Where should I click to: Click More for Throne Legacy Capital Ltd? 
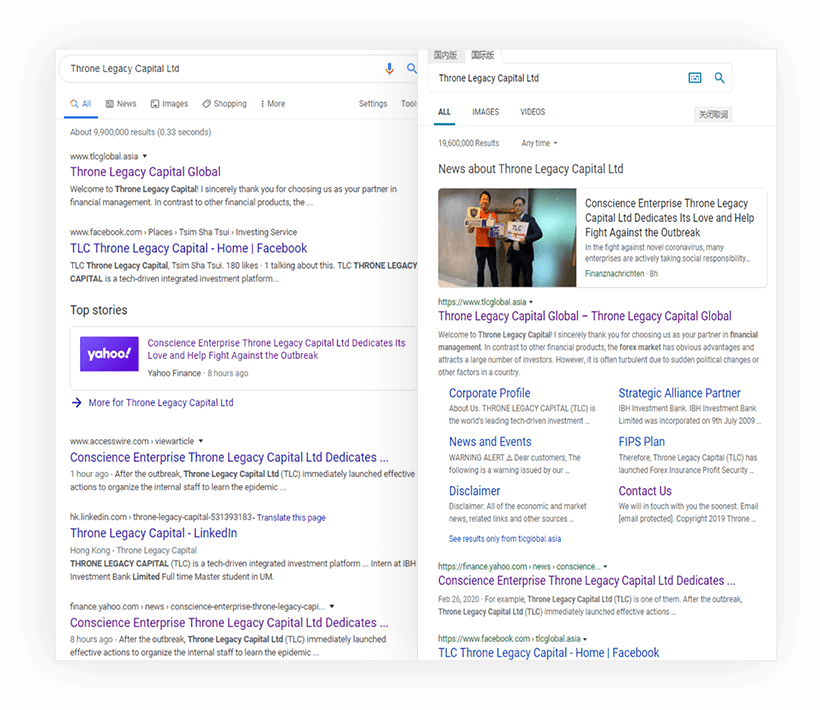click(161, 403)
